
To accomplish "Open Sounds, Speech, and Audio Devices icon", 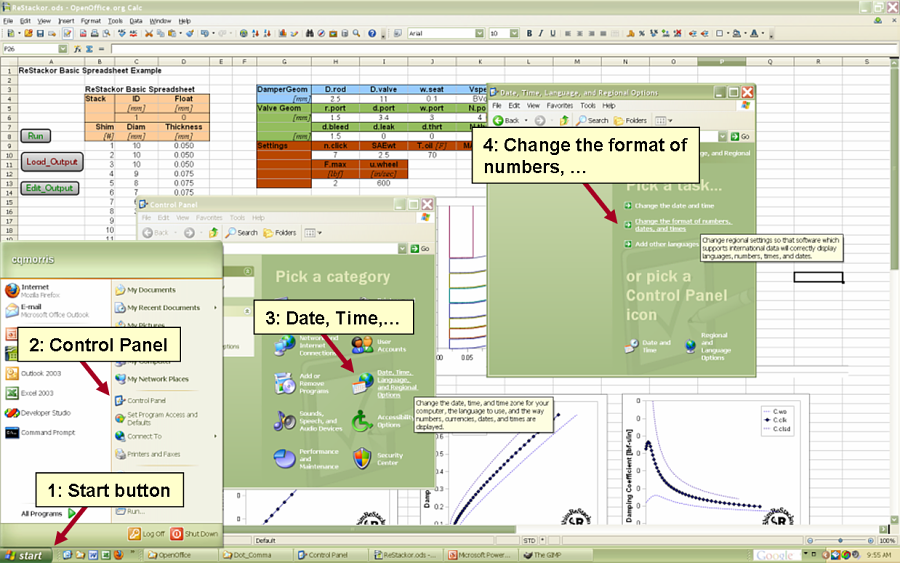I will [x=285, y=421].
